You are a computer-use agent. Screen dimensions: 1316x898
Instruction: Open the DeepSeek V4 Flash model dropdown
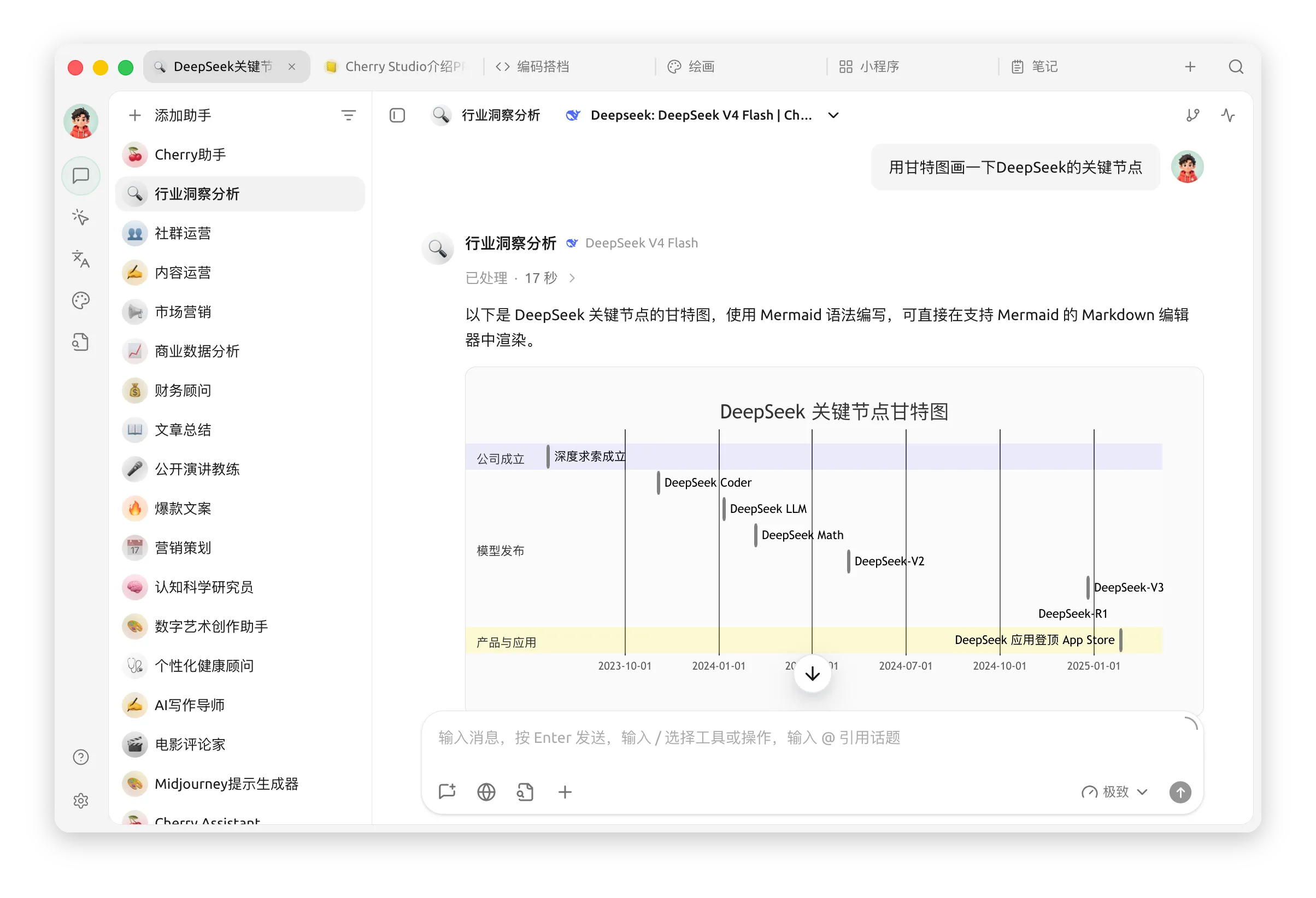pos(702,115)
